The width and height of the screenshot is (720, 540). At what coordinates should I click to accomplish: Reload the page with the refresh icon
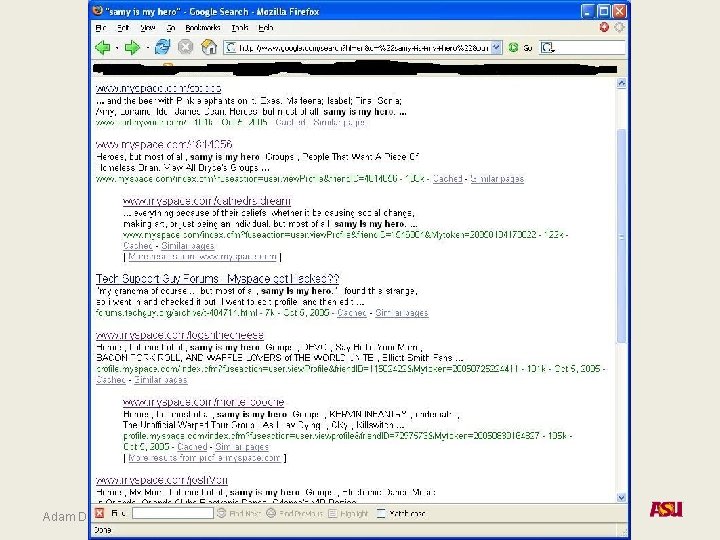coord(162,47)
